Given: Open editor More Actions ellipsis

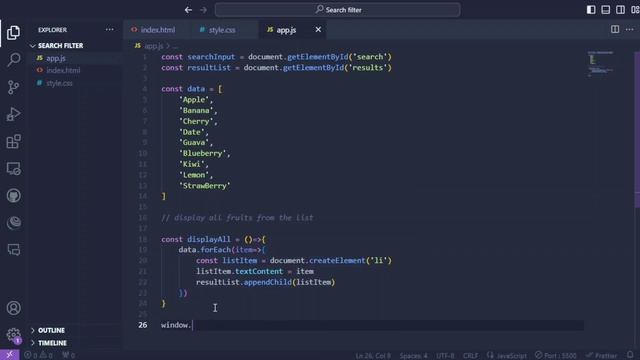Looking at the screenshot, I should (630, 29).
